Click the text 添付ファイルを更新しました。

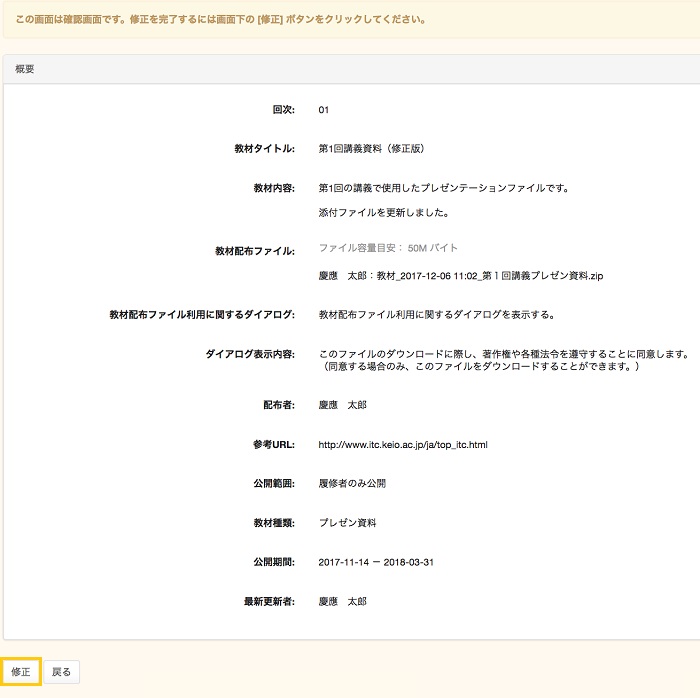tap(383, 213)
